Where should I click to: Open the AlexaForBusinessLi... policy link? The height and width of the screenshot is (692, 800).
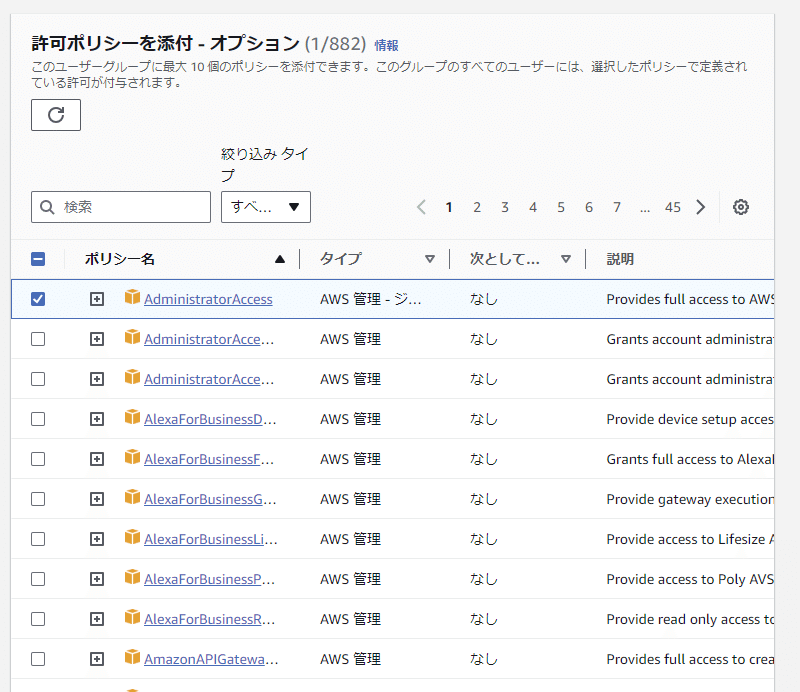click(211, 539)
